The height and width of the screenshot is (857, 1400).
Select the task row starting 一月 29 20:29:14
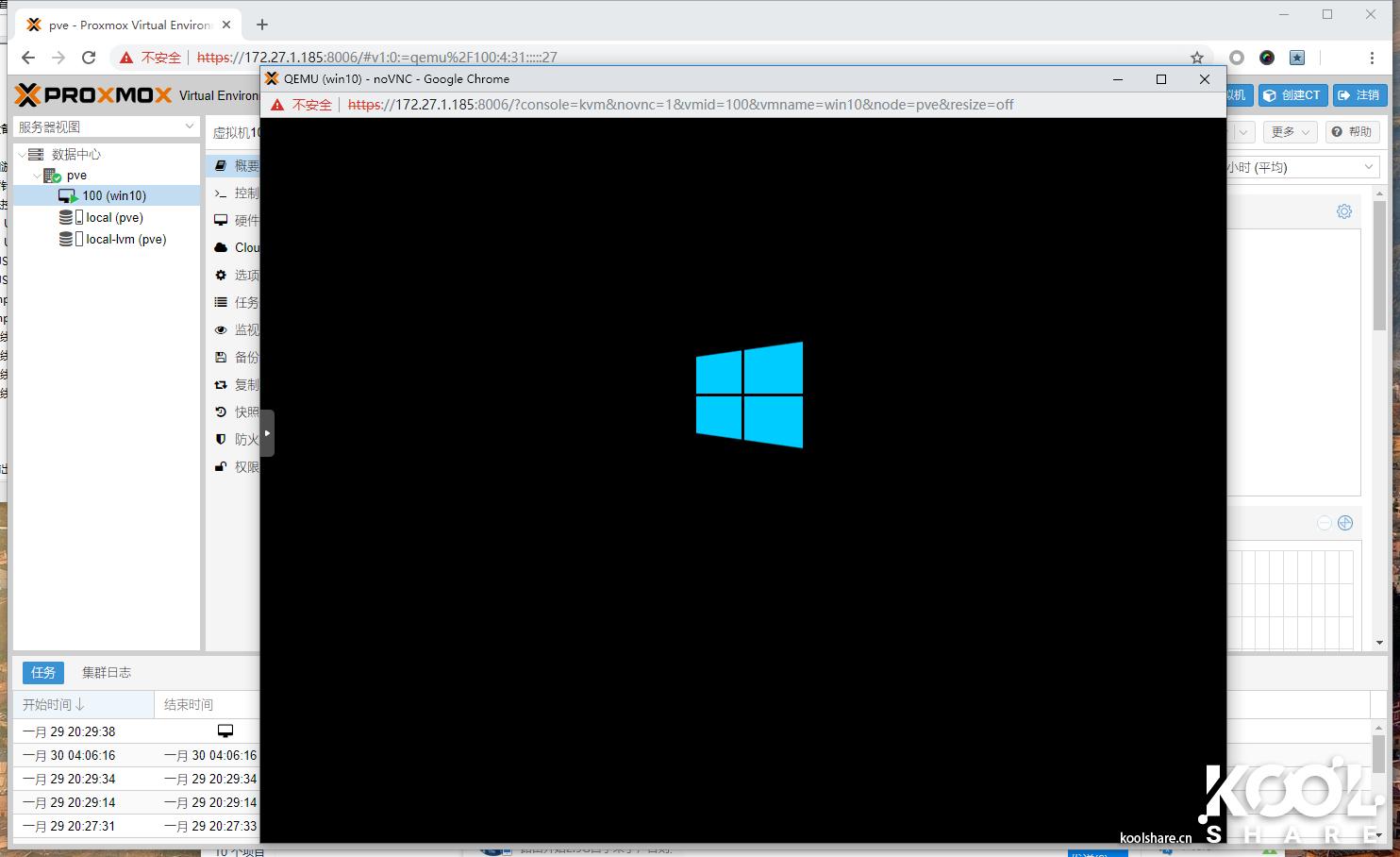pyautogui.click(x=136, y=802)
